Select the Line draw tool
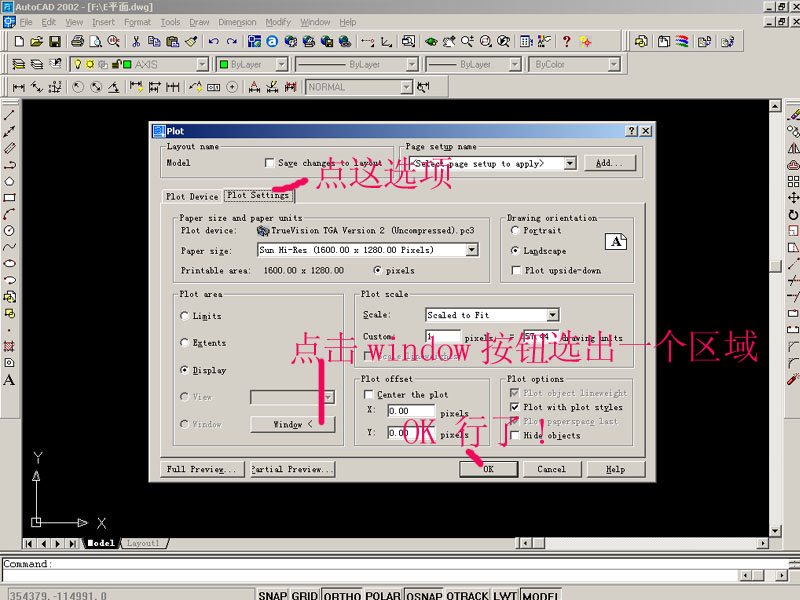The height and width of the screenshot is (600, 800). pyautogui.click(x=9, y=115)
